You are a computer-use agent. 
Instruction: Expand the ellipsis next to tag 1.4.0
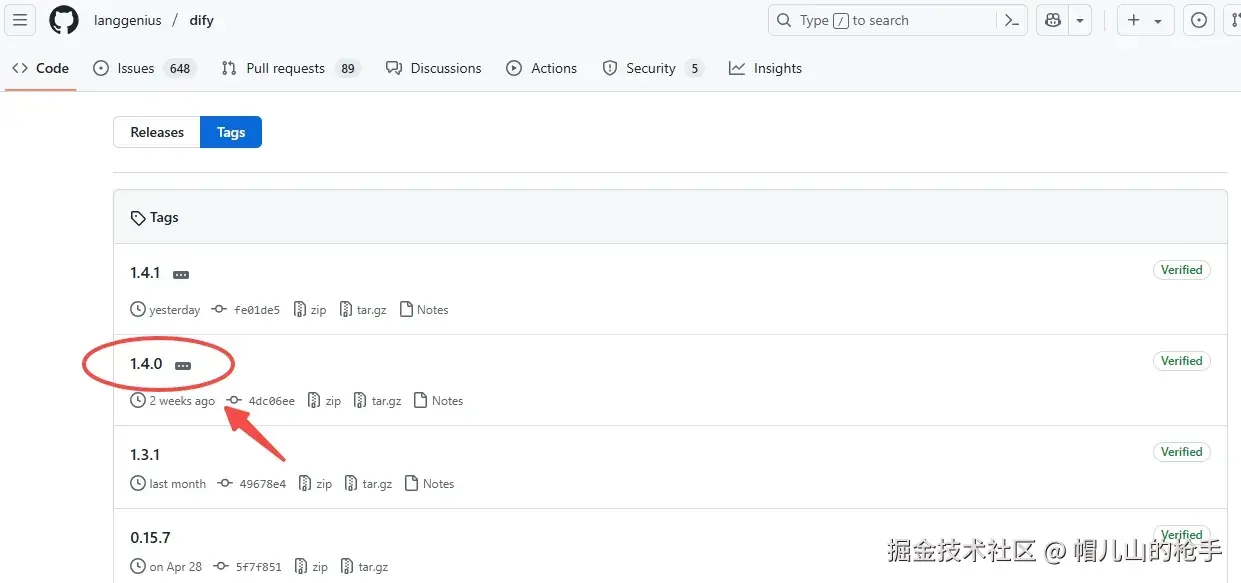pos(183,365)
